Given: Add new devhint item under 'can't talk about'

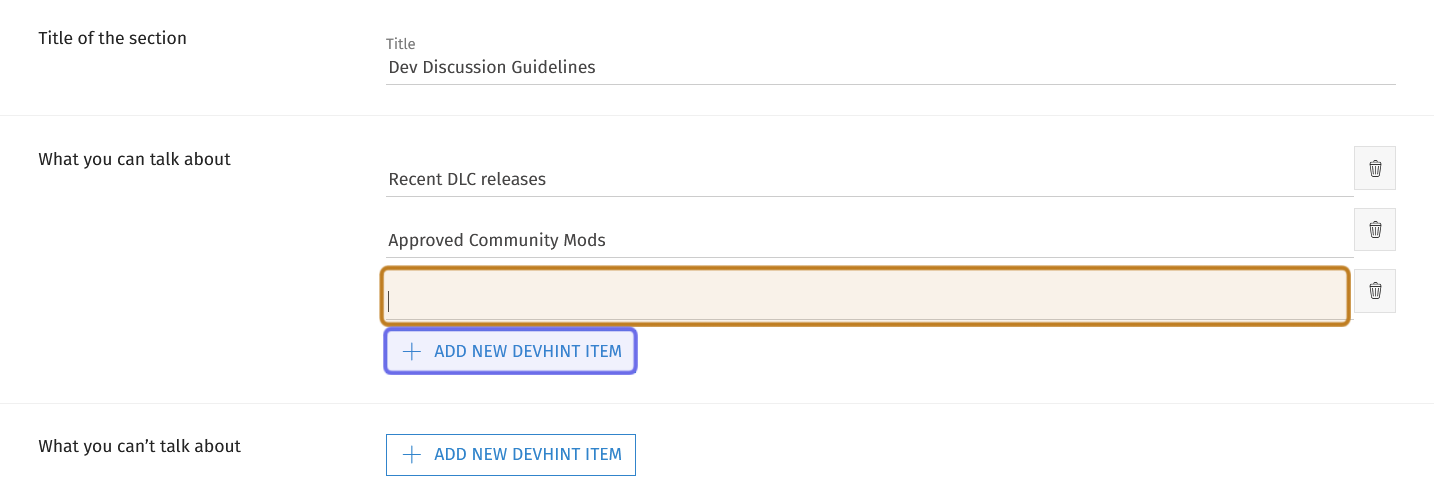Looking at the screenshot, I should click(x=511, y=455).
